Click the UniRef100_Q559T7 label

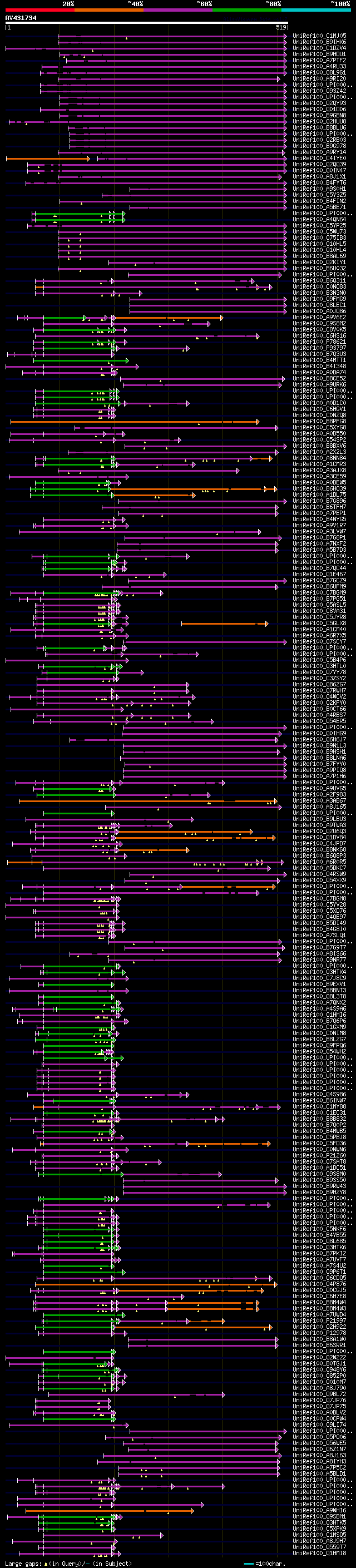[x=319, y=1547]
